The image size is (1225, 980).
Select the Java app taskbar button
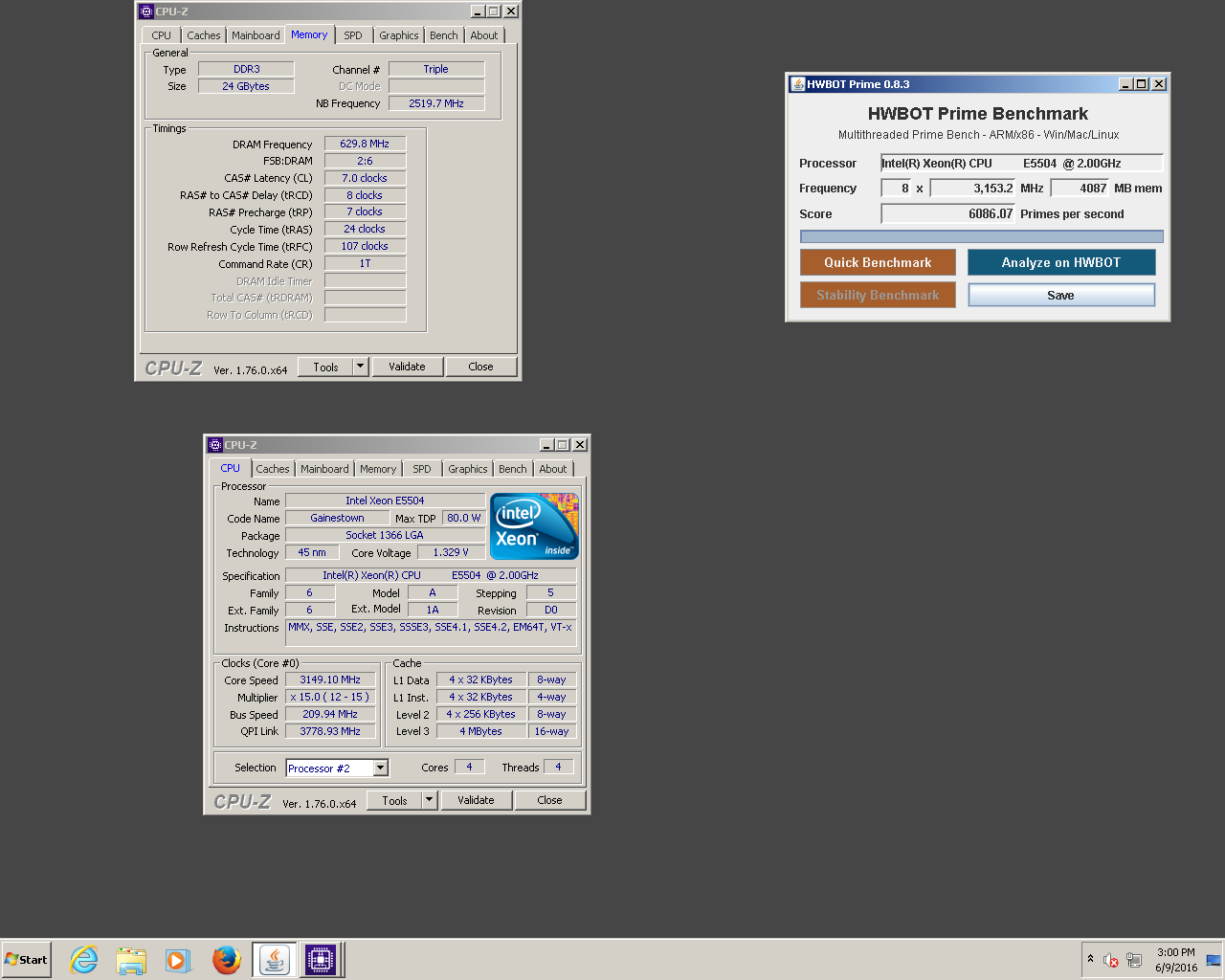(x=275, y=960)
